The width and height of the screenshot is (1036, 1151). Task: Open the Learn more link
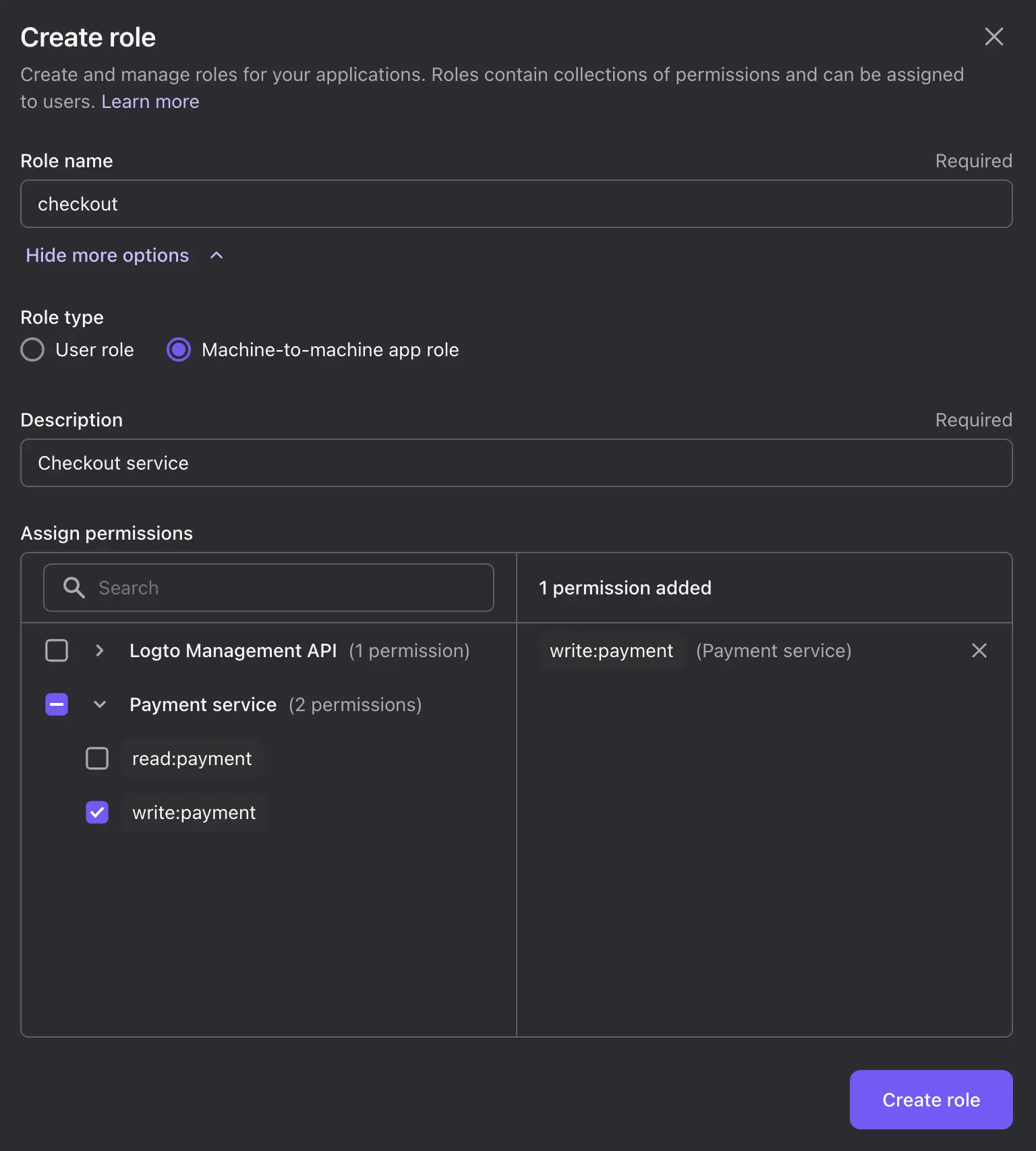pyautogui.click(x=150, y=101)
